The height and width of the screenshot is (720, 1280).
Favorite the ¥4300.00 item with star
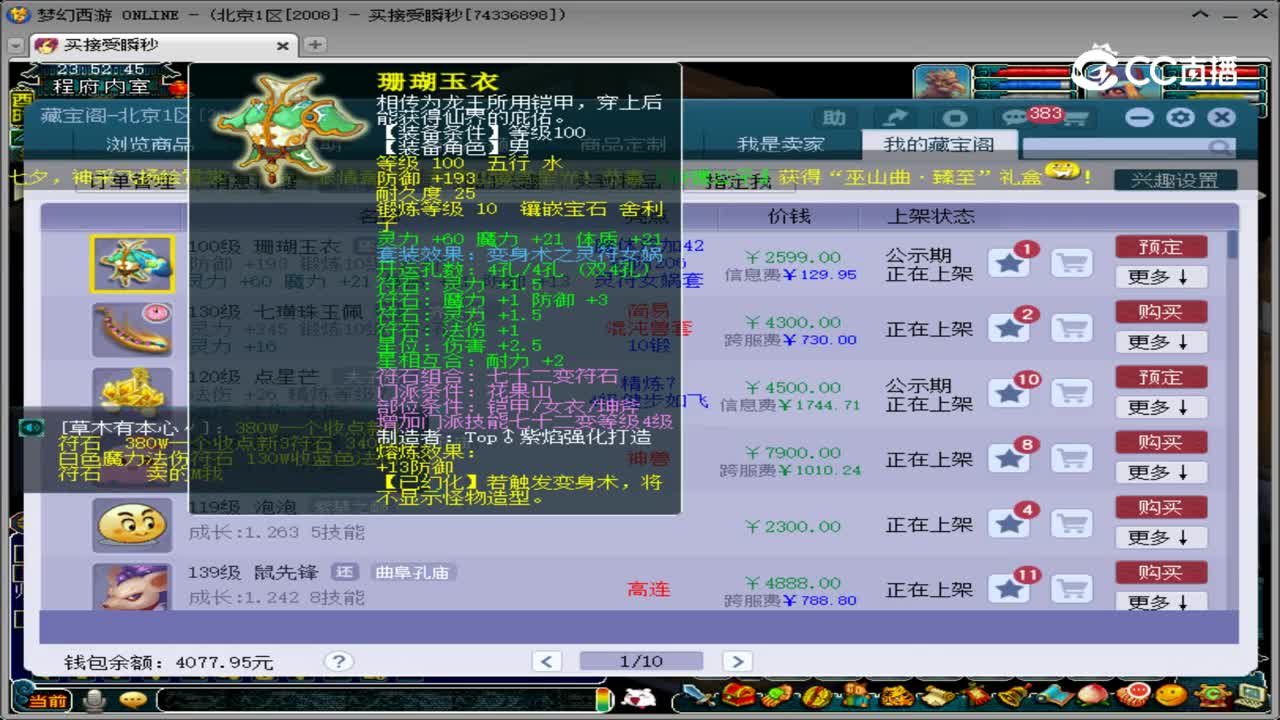[1010, 328]
